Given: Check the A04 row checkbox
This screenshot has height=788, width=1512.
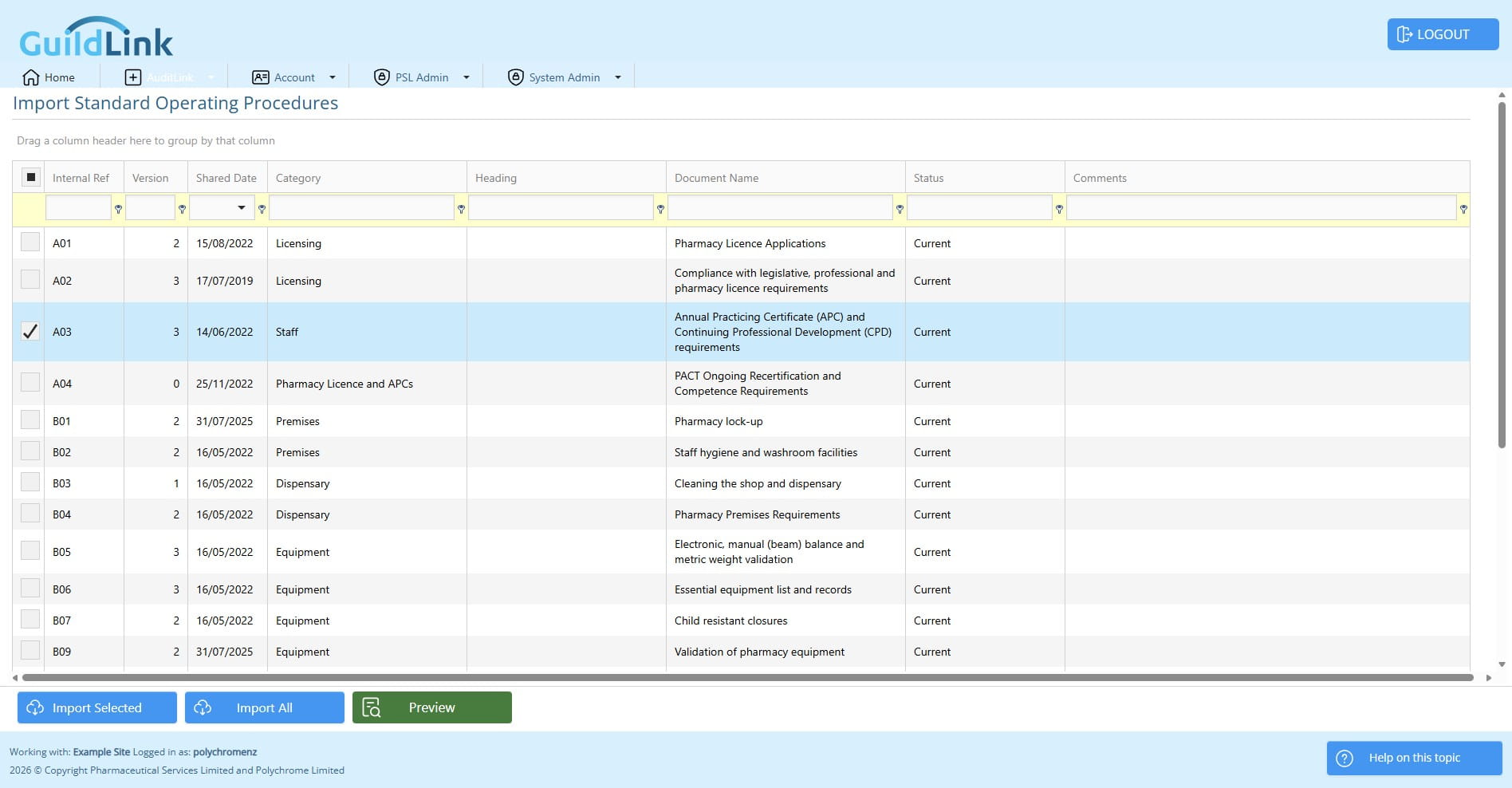Looking at the screenshot, I should point(30,382).
